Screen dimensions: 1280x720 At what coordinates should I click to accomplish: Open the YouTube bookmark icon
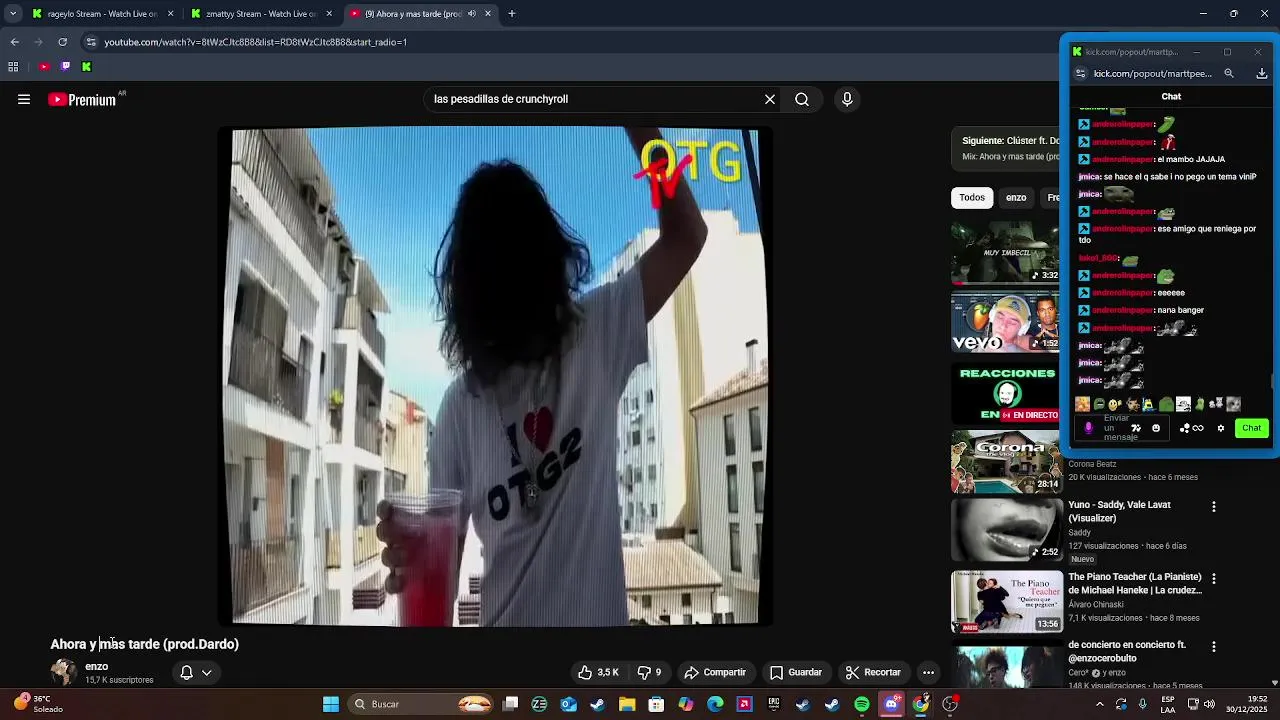tap(44, 67)
